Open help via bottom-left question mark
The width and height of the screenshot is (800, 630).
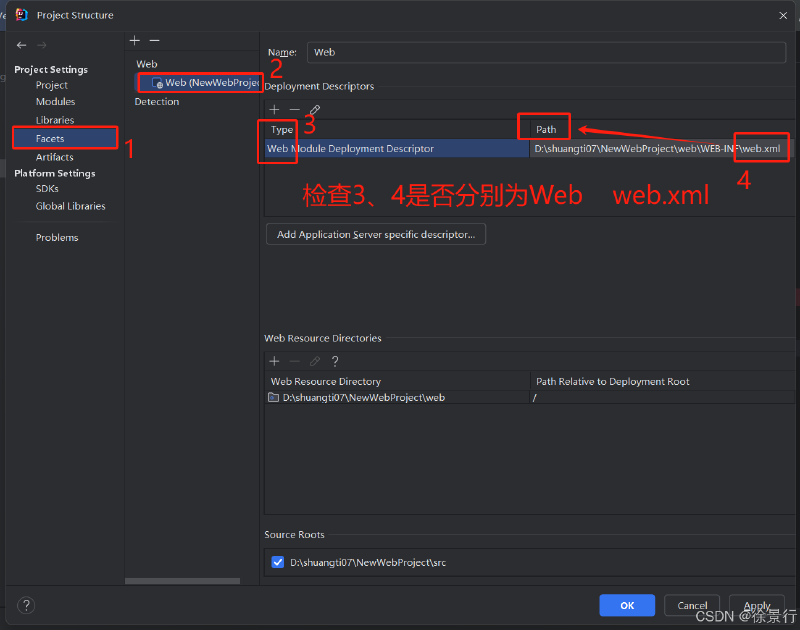26,606
